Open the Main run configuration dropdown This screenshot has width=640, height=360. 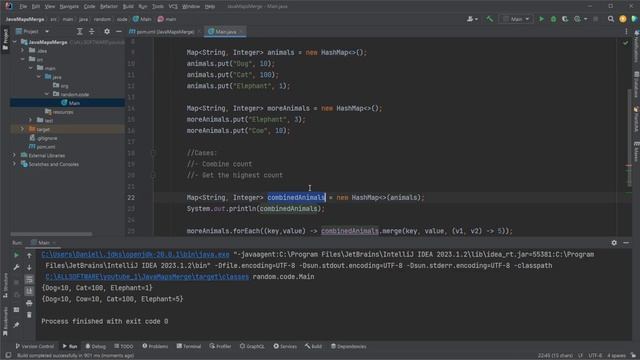pyautogui.click(x=516, y=19)
